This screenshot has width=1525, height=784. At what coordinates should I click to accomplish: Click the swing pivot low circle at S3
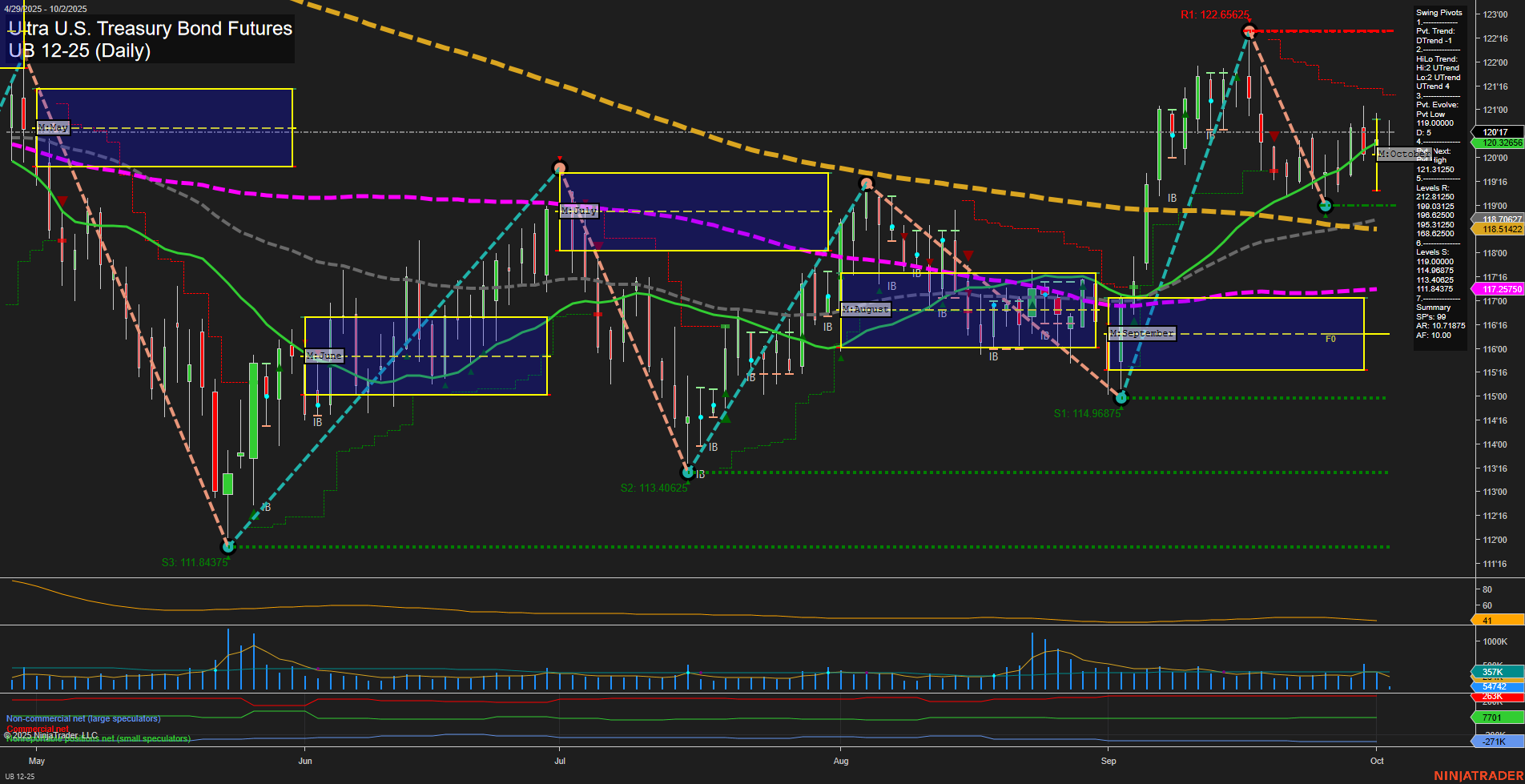(x=228, y=547)
